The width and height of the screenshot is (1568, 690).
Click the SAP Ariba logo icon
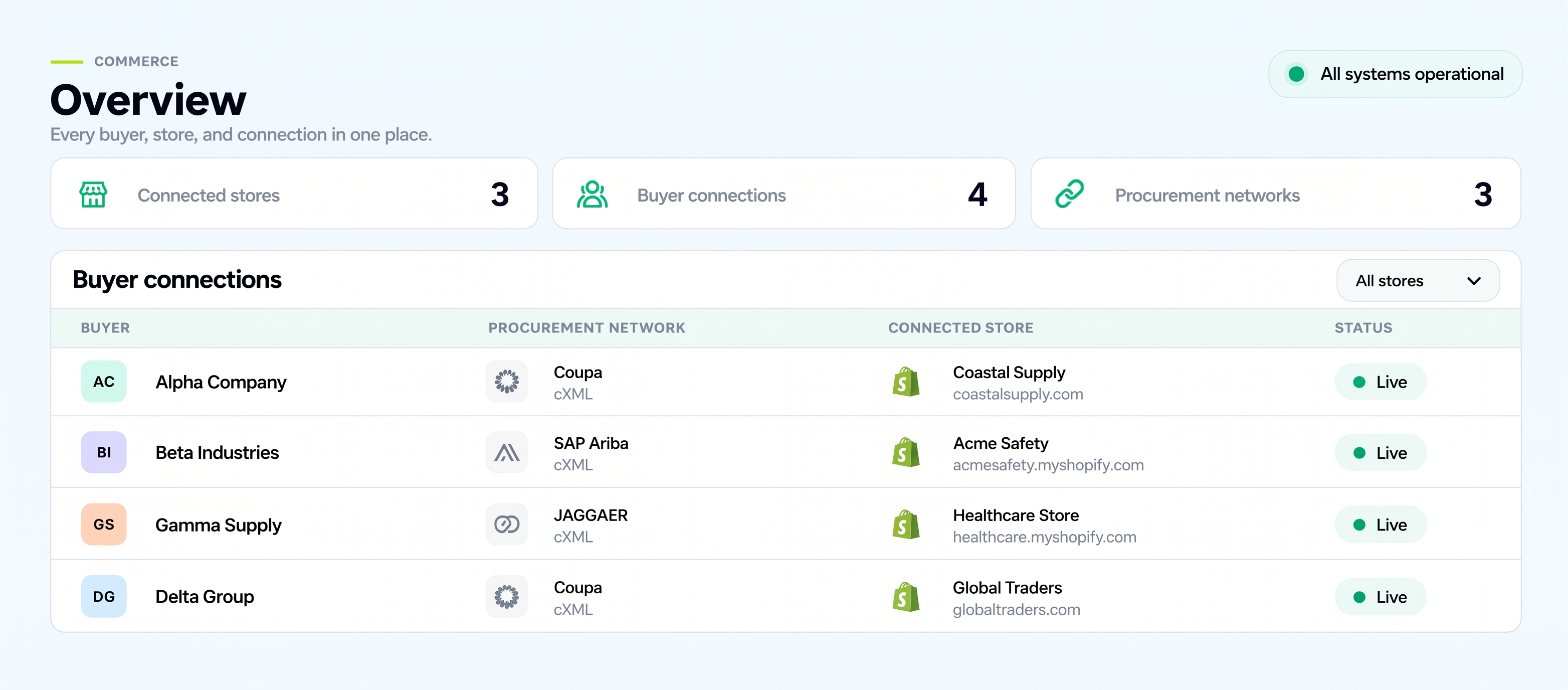pyautogui.click(x=506, y=452)
